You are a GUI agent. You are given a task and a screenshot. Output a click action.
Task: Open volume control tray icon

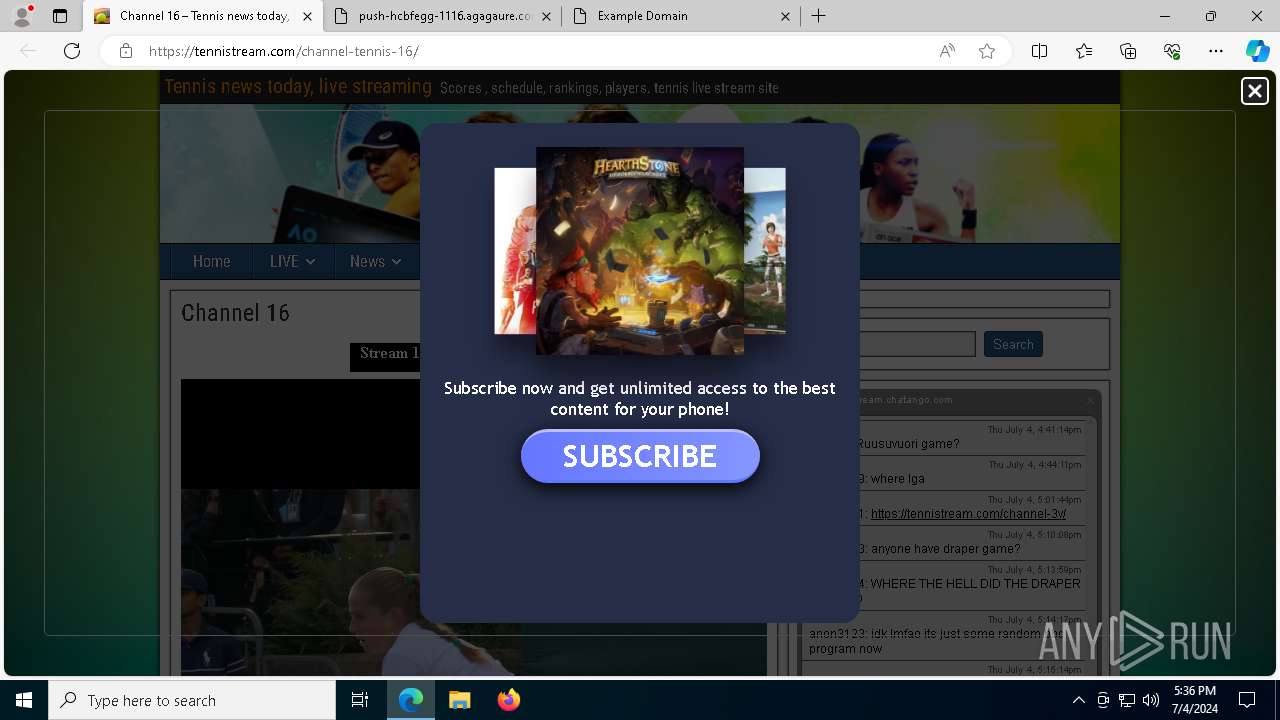1151,700
